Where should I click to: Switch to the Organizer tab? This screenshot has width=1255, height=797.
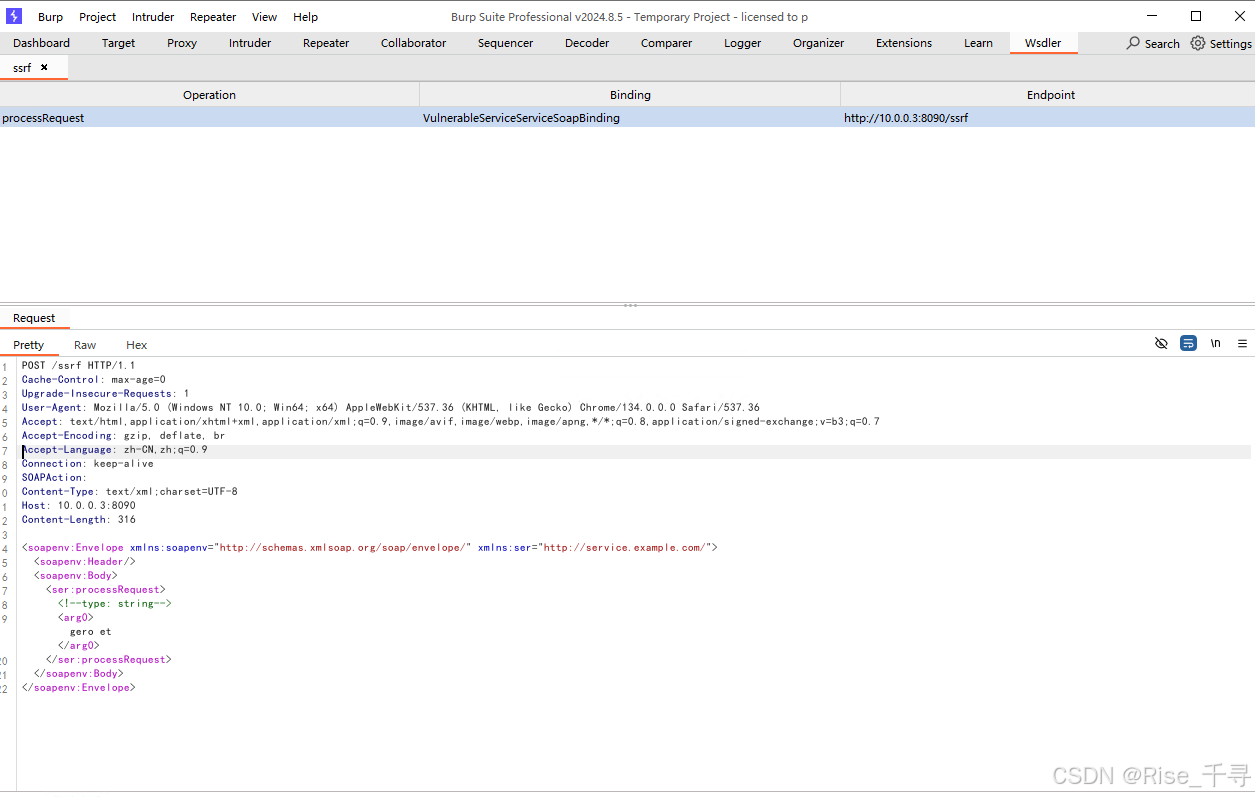[818, 43]
